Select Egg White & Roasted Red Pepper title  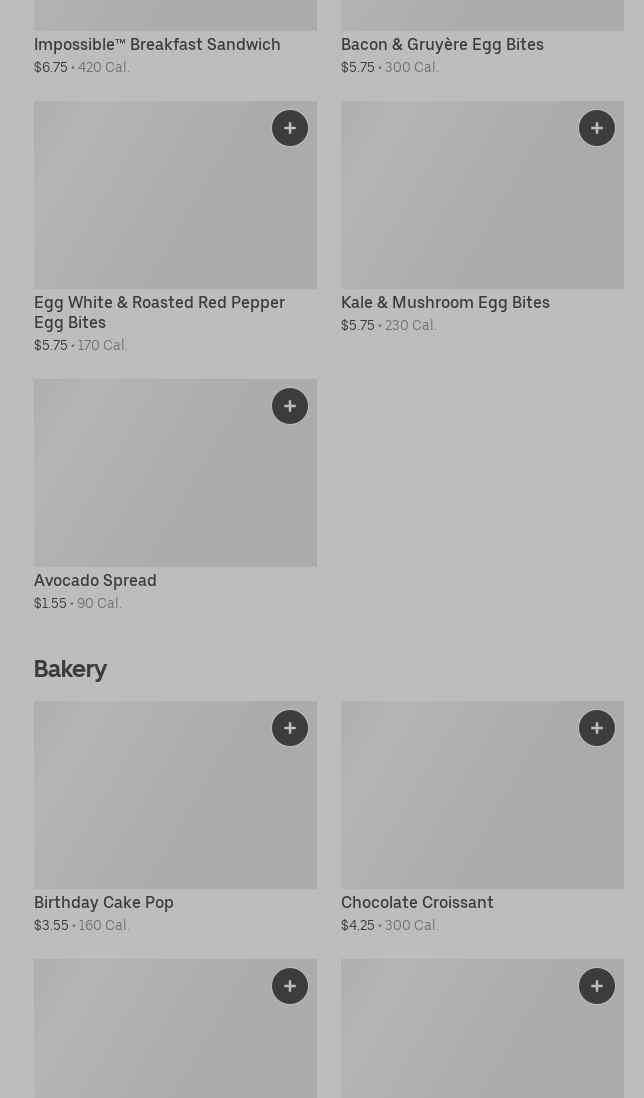click(x=159, y=312)
